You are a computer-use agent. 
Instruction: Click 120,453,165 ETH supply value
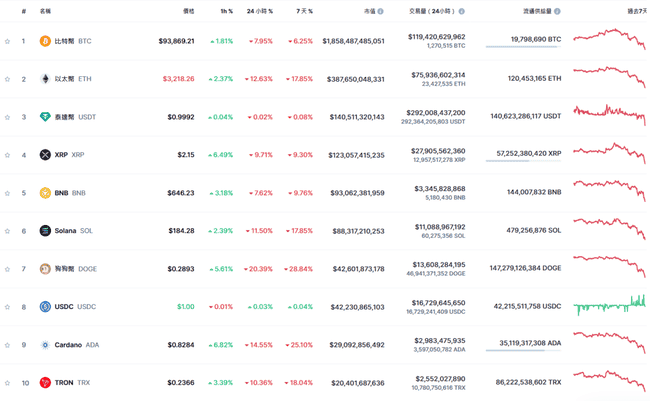(534, 78)
